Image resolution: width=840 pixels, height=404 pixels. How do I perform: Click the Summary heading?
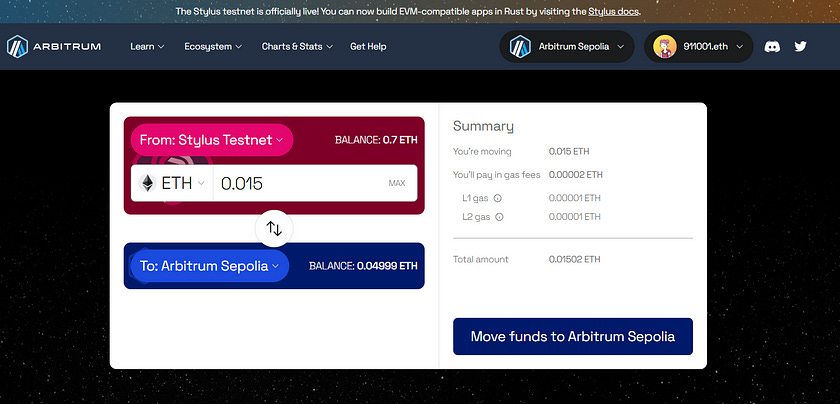point(483,126)
